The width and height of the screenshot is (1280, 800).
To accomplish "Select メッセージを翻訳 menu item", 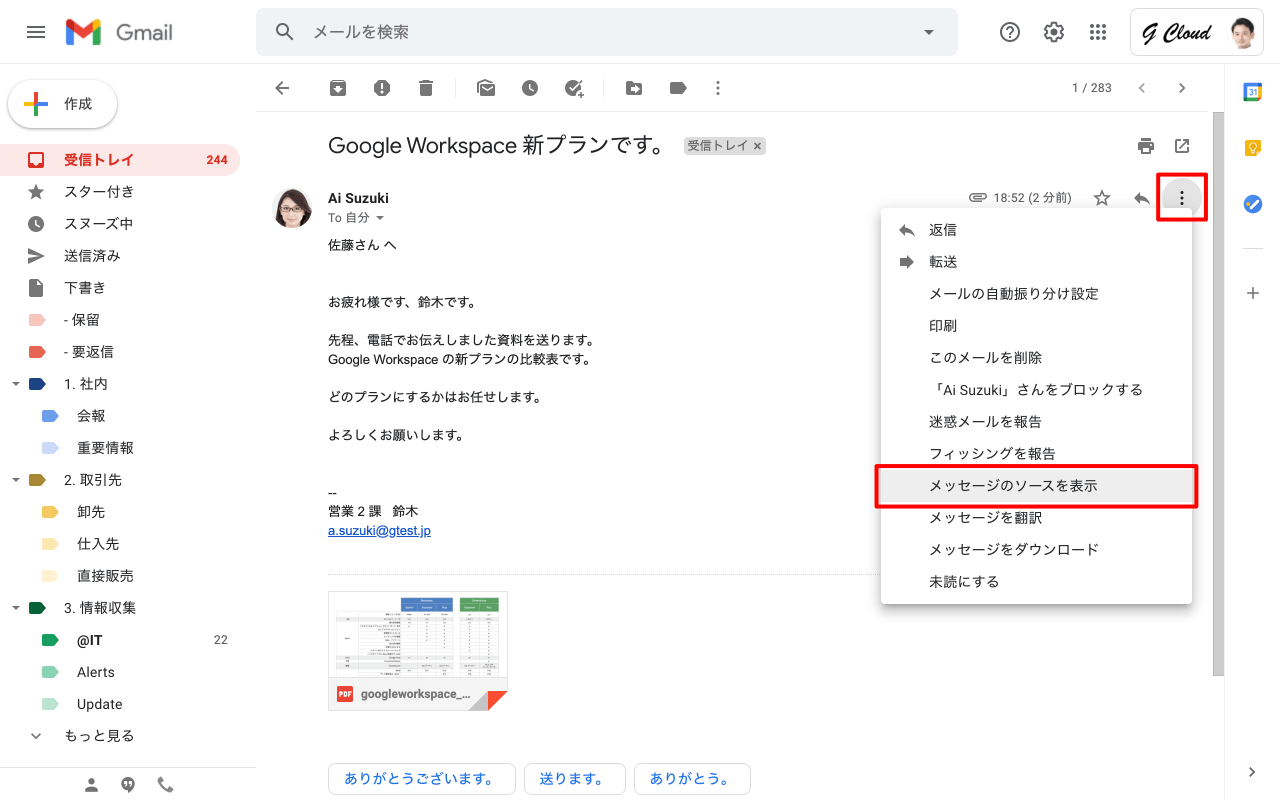I will pos(1036,518).
